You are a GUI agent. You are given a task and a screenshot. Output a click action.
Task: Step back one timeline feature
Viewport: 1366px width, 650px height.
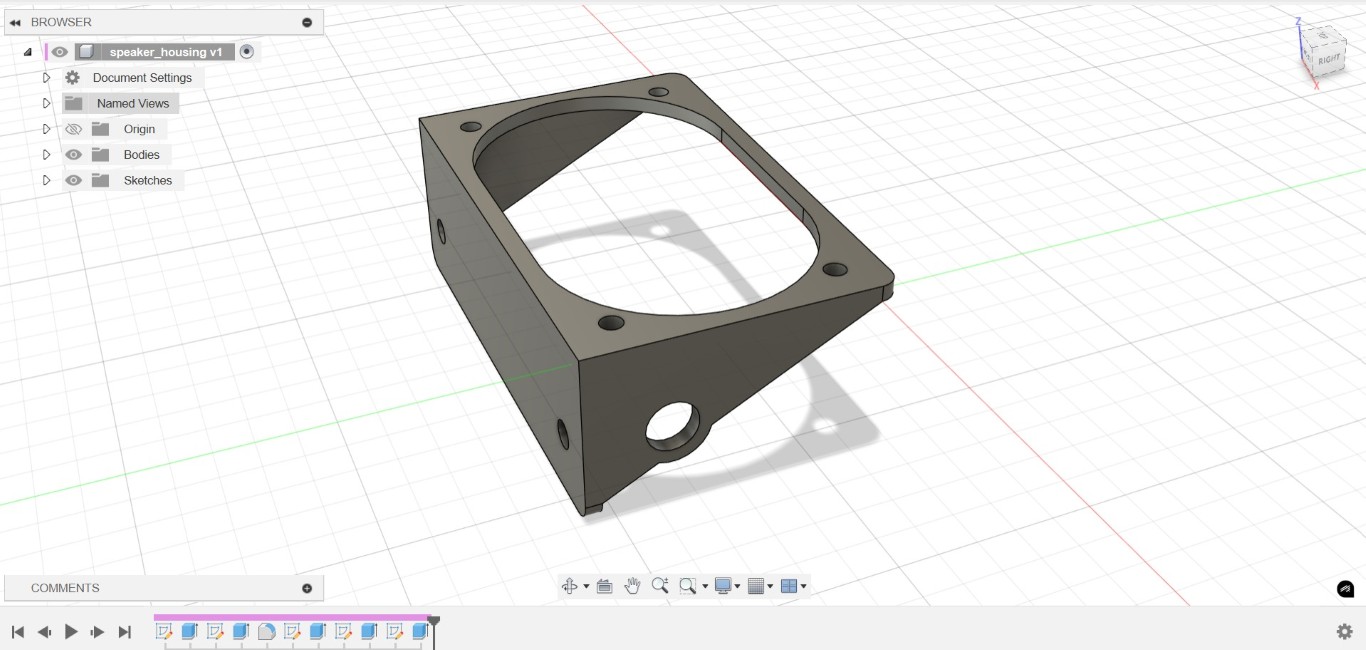(44, 632)
